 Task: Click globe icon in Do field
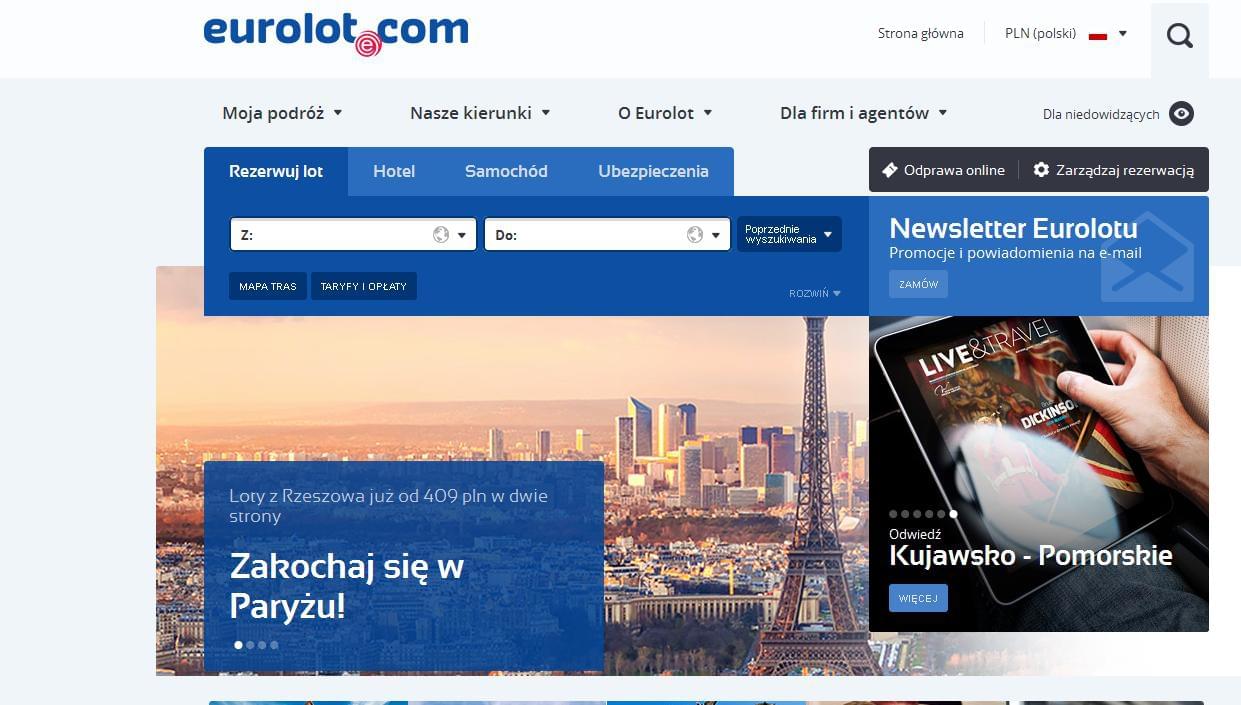695,235
